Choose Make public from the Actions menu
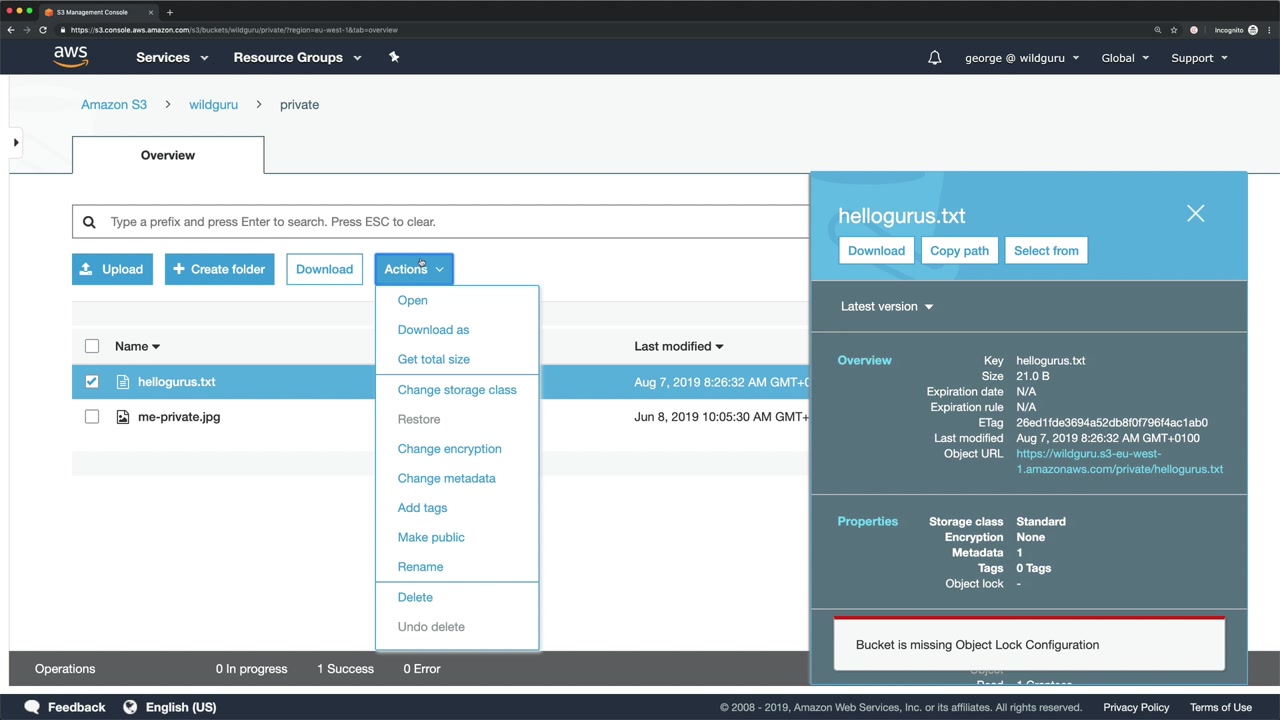Image resolution: width=1280 pixels, height=720 pixels. (x=431, y=537)
